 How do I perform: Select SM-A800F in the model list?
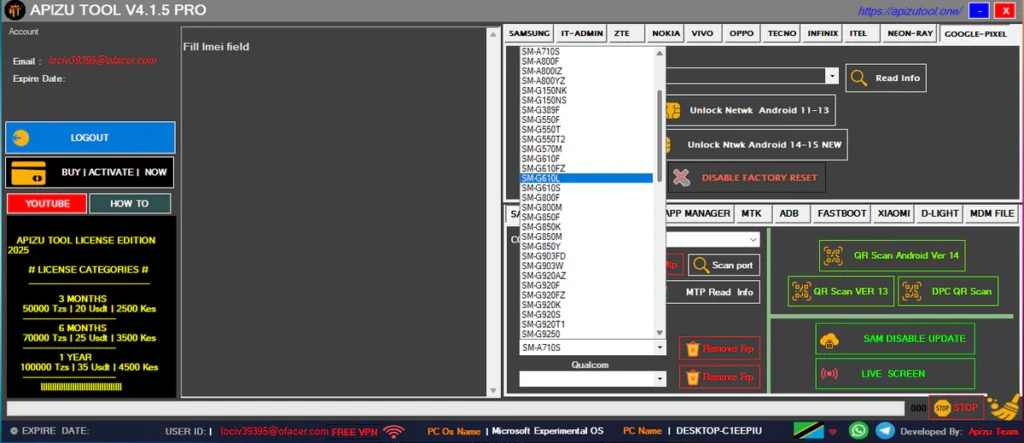click(x=586, y=61)
